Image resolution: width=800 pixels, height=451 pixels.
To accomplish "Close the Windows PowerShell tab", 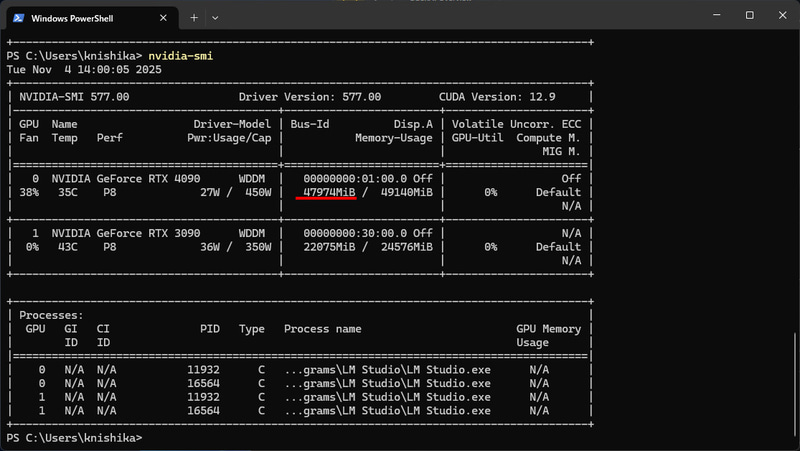I will point(163,18).
